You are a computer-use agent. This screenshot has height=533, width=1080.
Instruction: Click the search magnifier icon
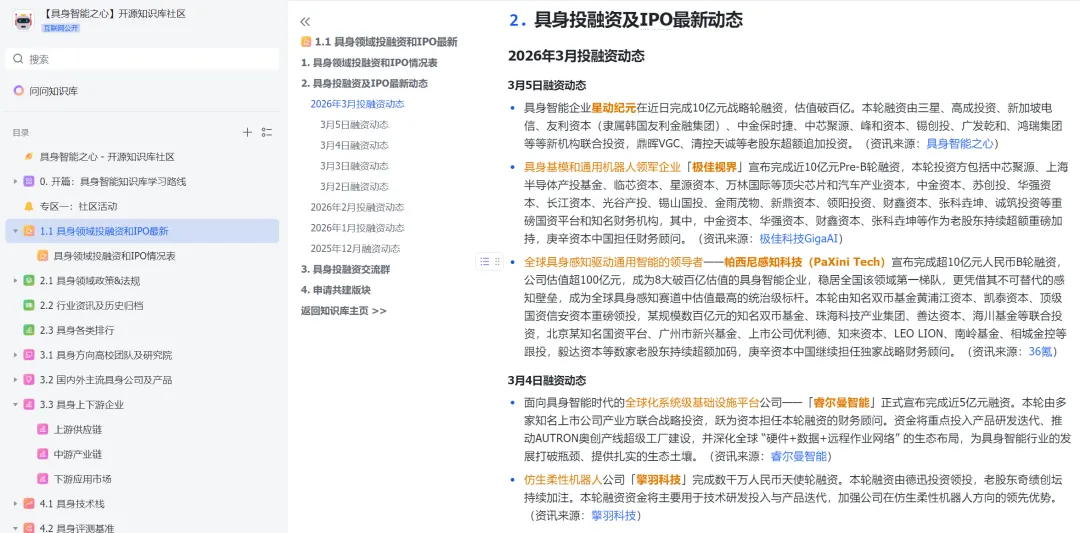pyautogui.click(x=19, y=59)
